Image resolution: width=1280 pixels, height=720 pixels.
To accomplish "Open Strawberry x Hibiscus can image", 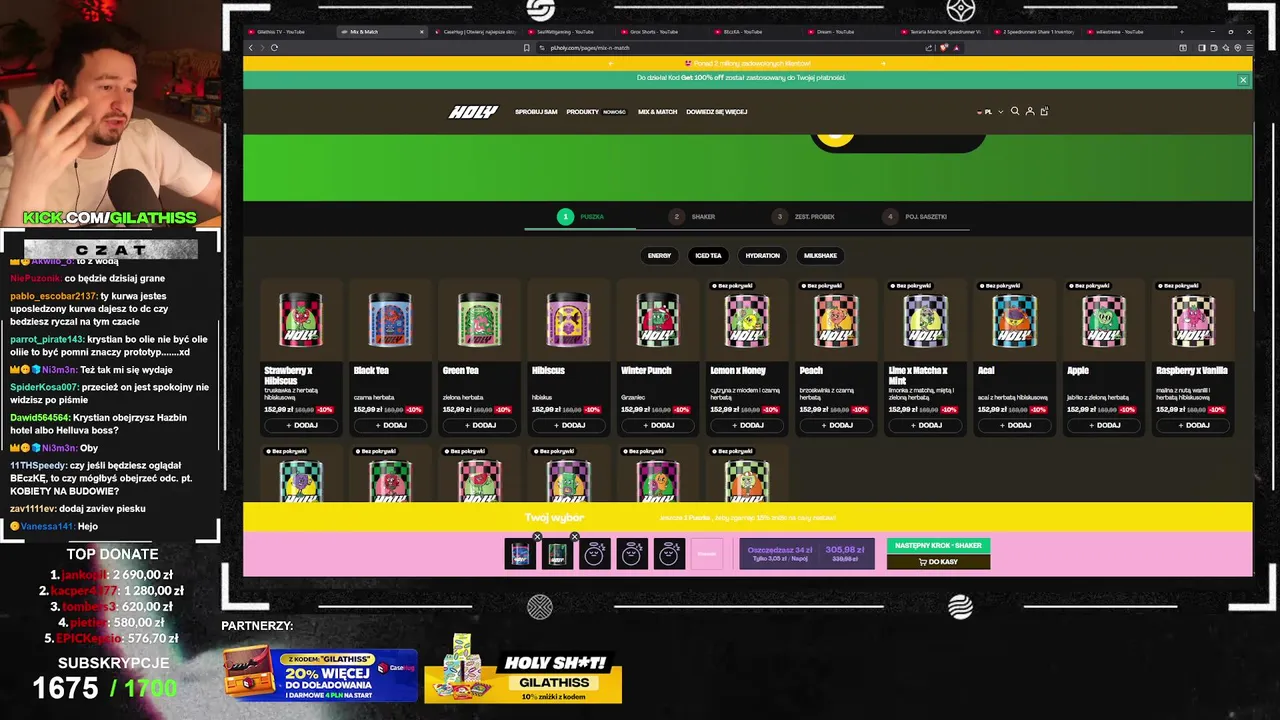I will point(301,320).
